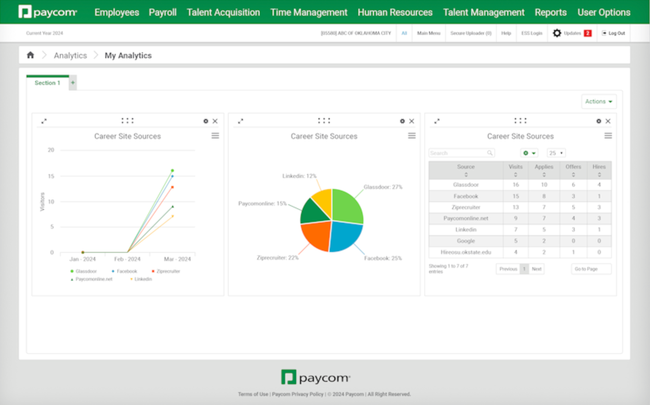This screenshot has height=405, width=650.
Task: Focus the Go to Page input
Action: coord(591,269)
